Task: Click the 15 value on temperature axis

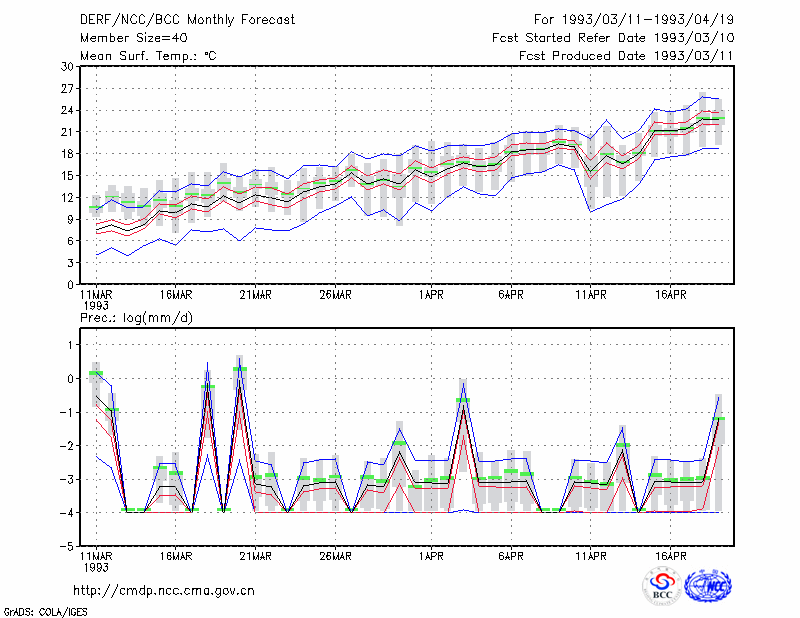Action: [67, 176]
